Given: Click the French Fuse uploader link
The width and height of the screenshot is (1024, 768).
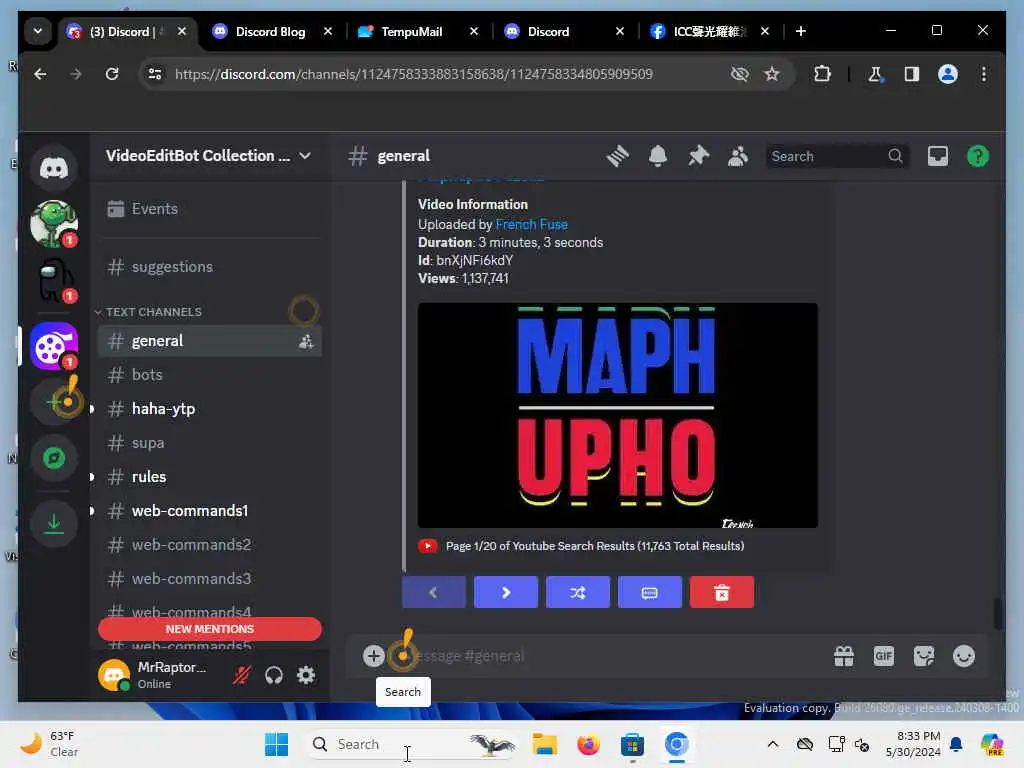Looking at the screenshot, I should [531, 225].
